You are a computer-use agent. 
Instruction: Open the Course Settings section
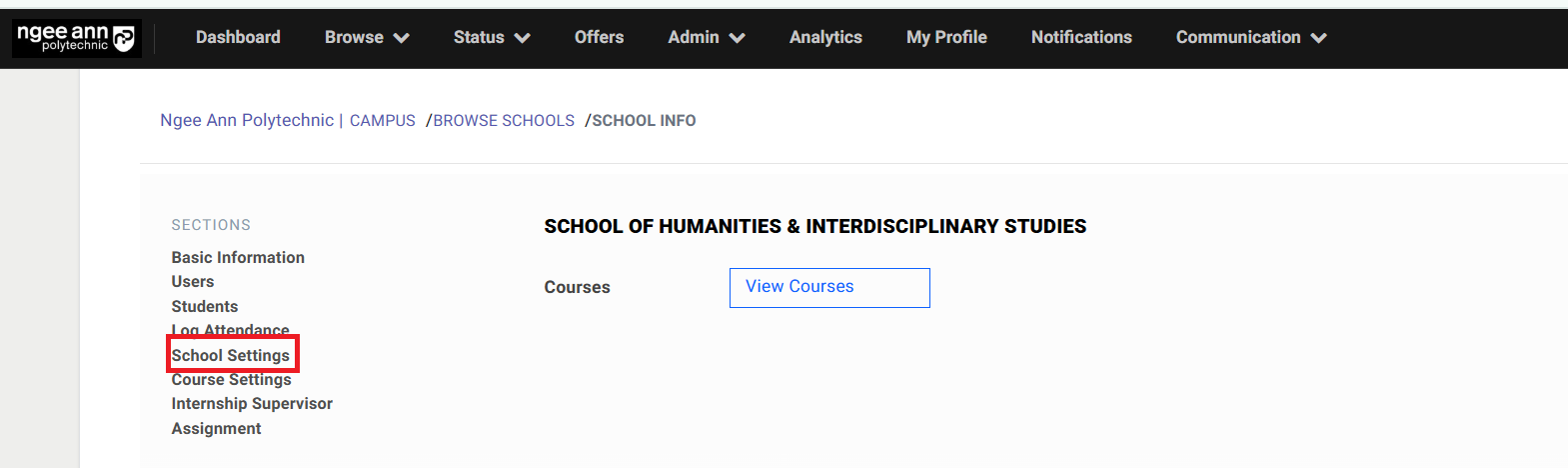(x=232, y=380)
